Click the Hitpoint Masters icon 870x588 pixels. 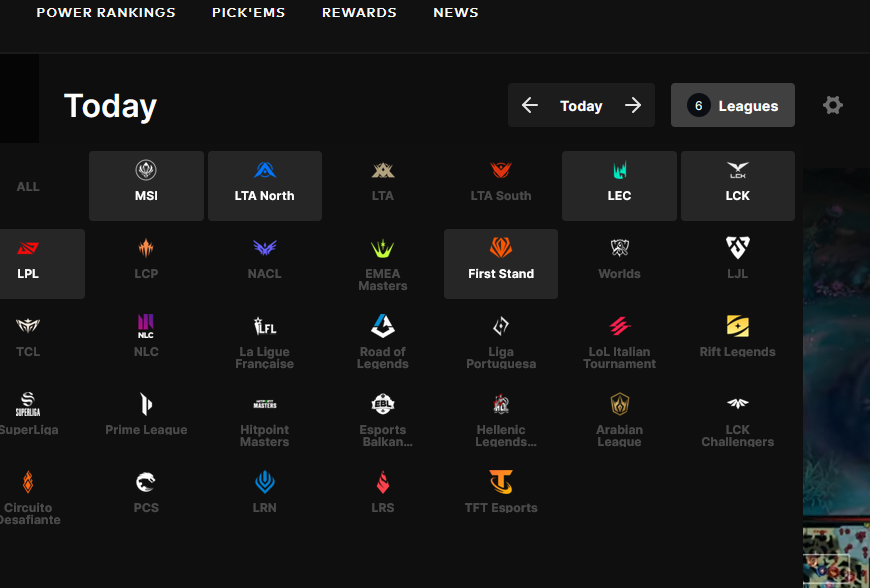point(265,404)
